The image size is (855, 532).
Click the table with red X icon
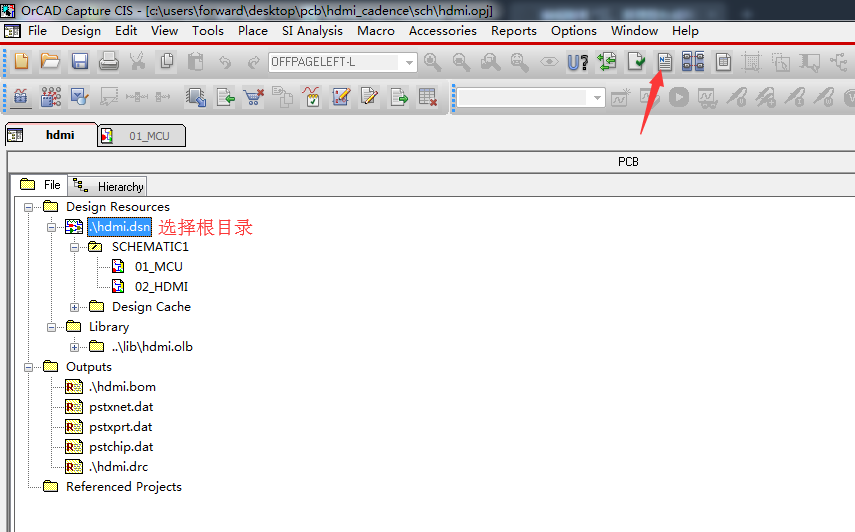click(428, 98)
